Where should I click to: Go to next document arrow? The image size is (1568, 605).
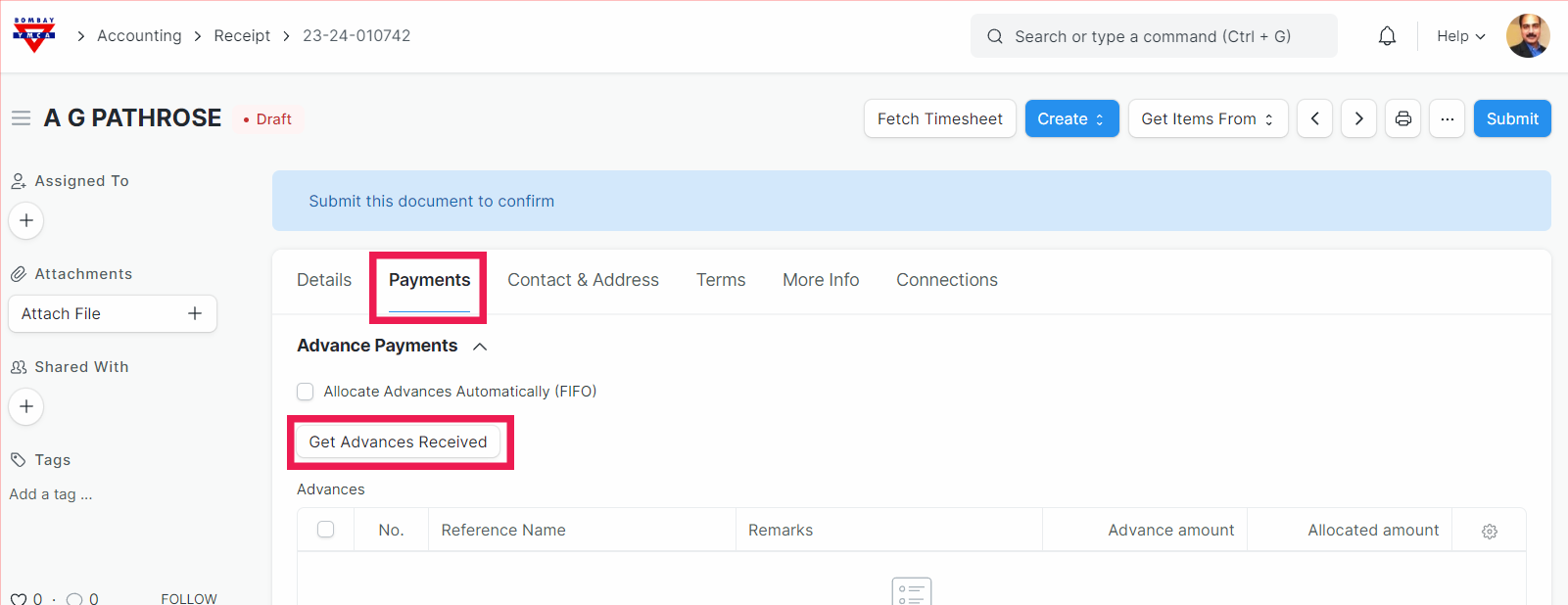(x=1358, y=118)
